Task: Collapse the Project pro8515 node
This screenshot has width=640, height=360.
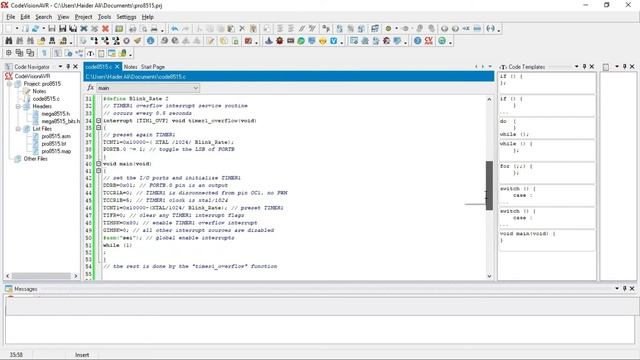Action: 9,84
